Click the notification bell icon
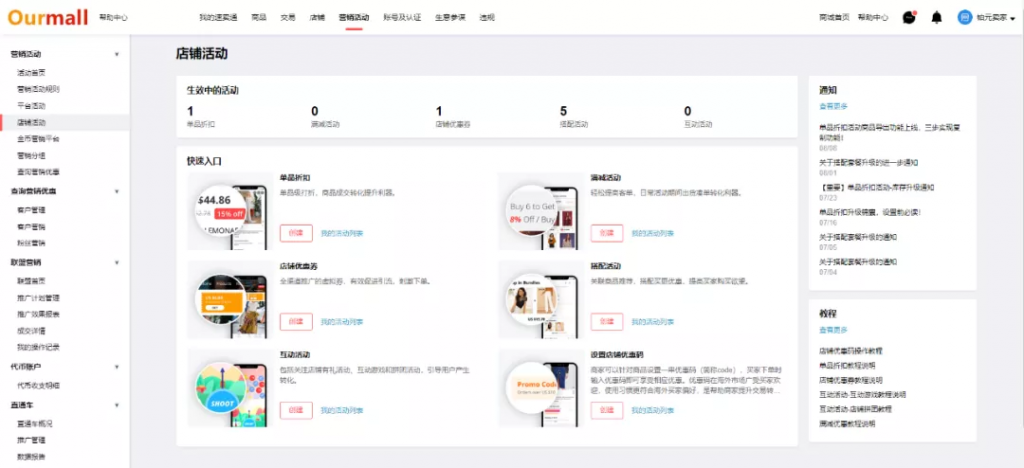This screenshot has height=468, width=1024. click(936, 17)
